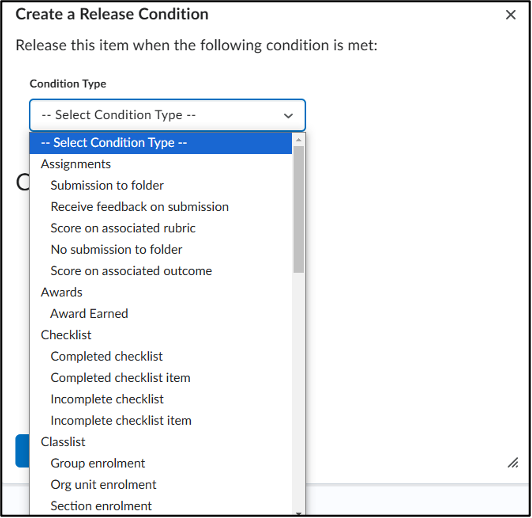The height and width of the screenshot is (518, 532).
Task: Open the Select Condition Type combo box
Action: [167, 115]
